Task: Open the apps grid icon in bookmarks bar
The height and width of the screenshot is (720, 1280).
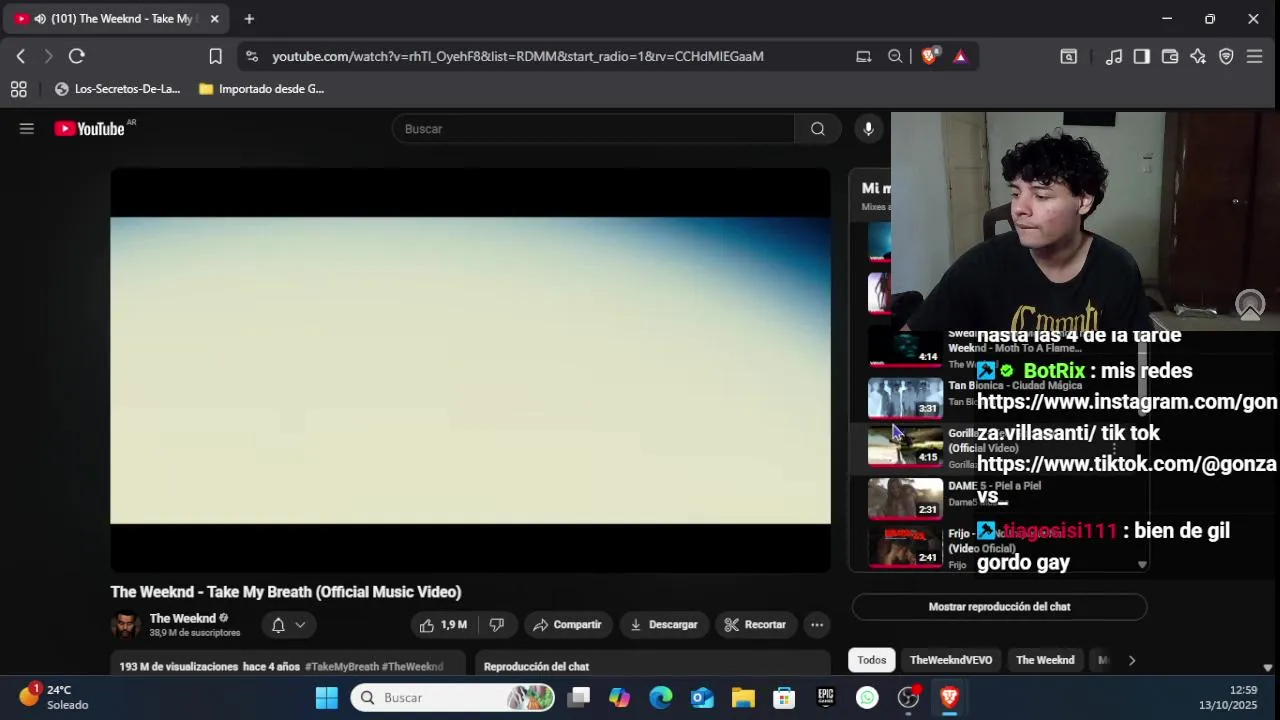Action: coord(18,89)
